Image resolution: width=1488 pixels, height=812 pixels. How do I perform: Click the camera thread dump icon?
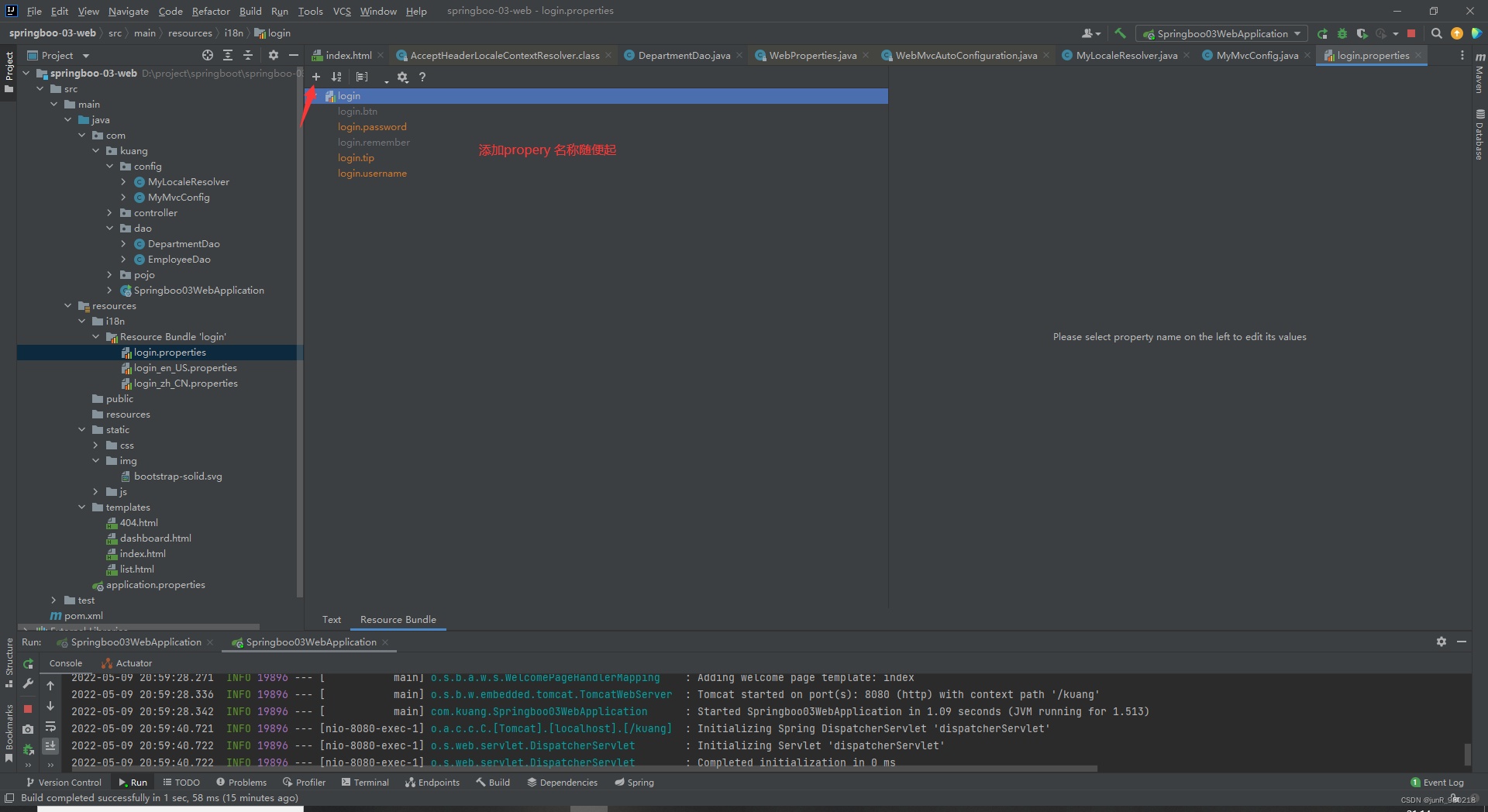[28, 729]
